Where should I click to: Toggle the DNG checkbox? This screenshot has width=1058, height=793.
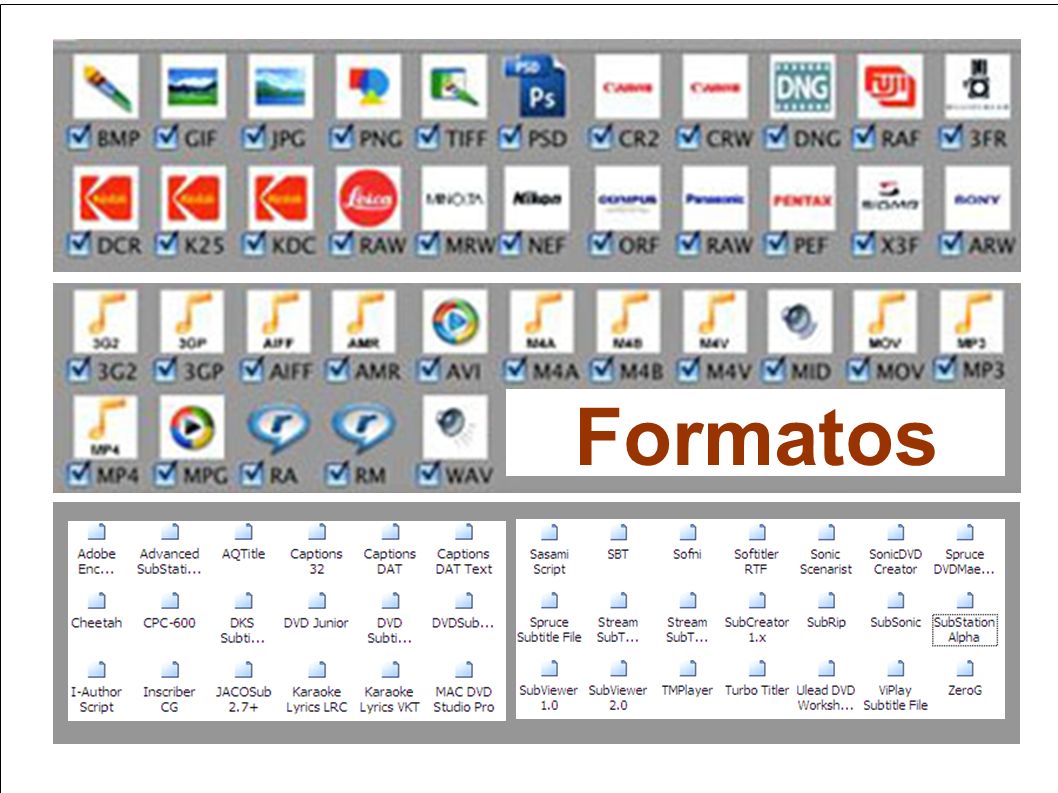tap(777, 138)
